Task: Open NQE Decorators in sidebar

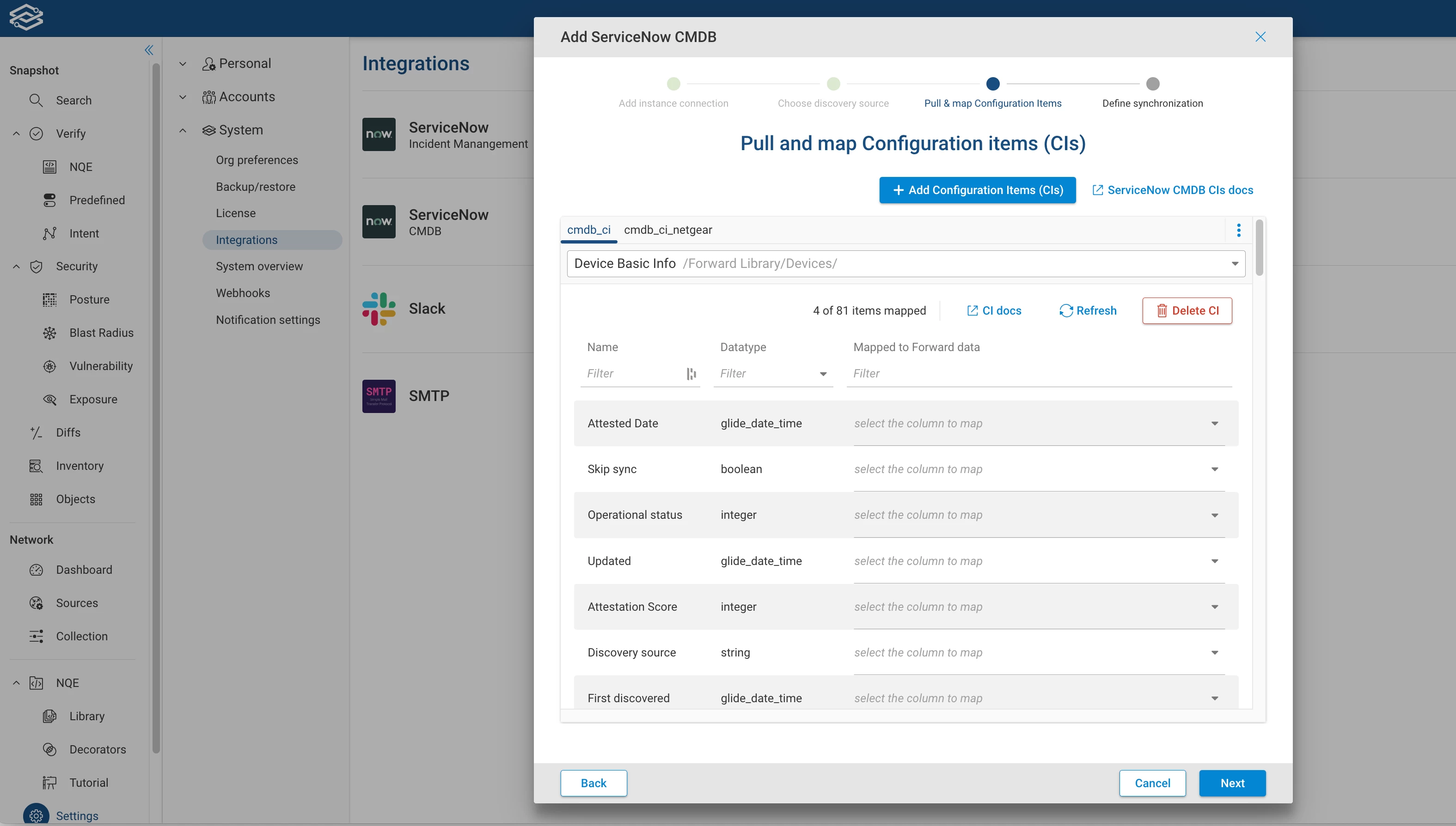Action: [97, 749]
